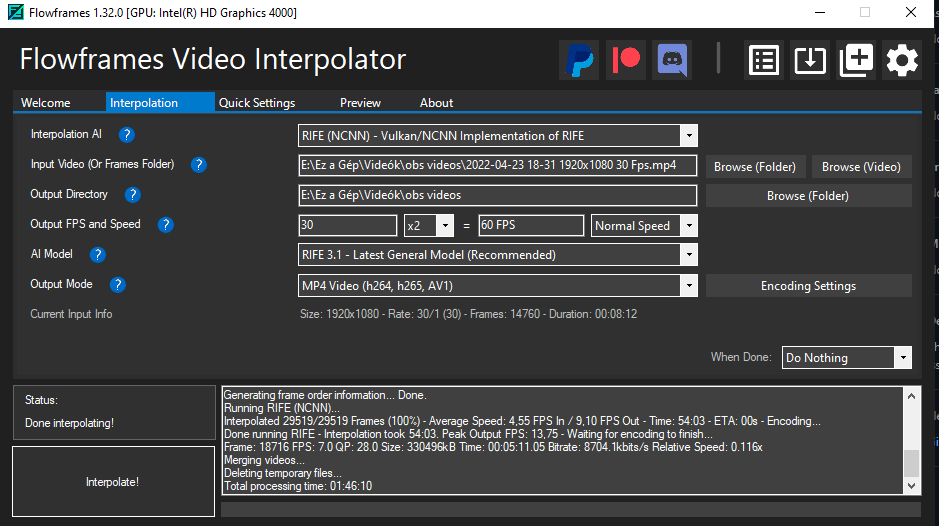Click the Flowframes app icon in title bar

(16, 12)
